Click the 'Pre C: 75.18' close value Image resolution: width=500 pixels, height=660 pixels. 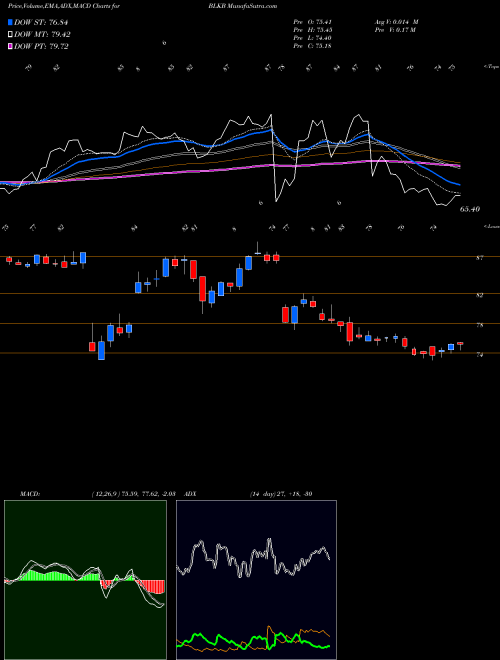pos(313,46)
